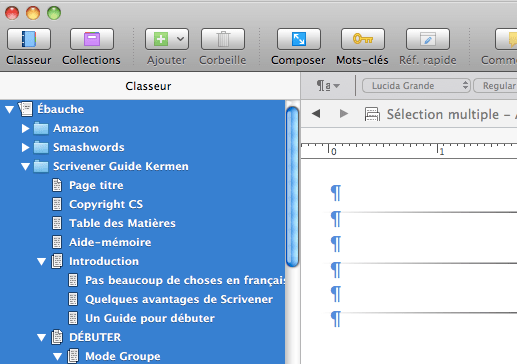Screen dimensions: 517x364
Task: Click the Composer toolbar label
Action: click(298, 60)
